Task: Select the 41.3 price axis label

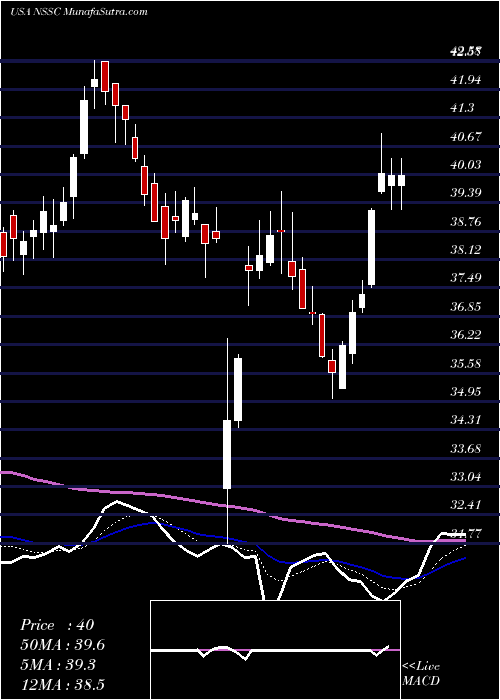Action: pyautogui.click(x=464, y=108)
